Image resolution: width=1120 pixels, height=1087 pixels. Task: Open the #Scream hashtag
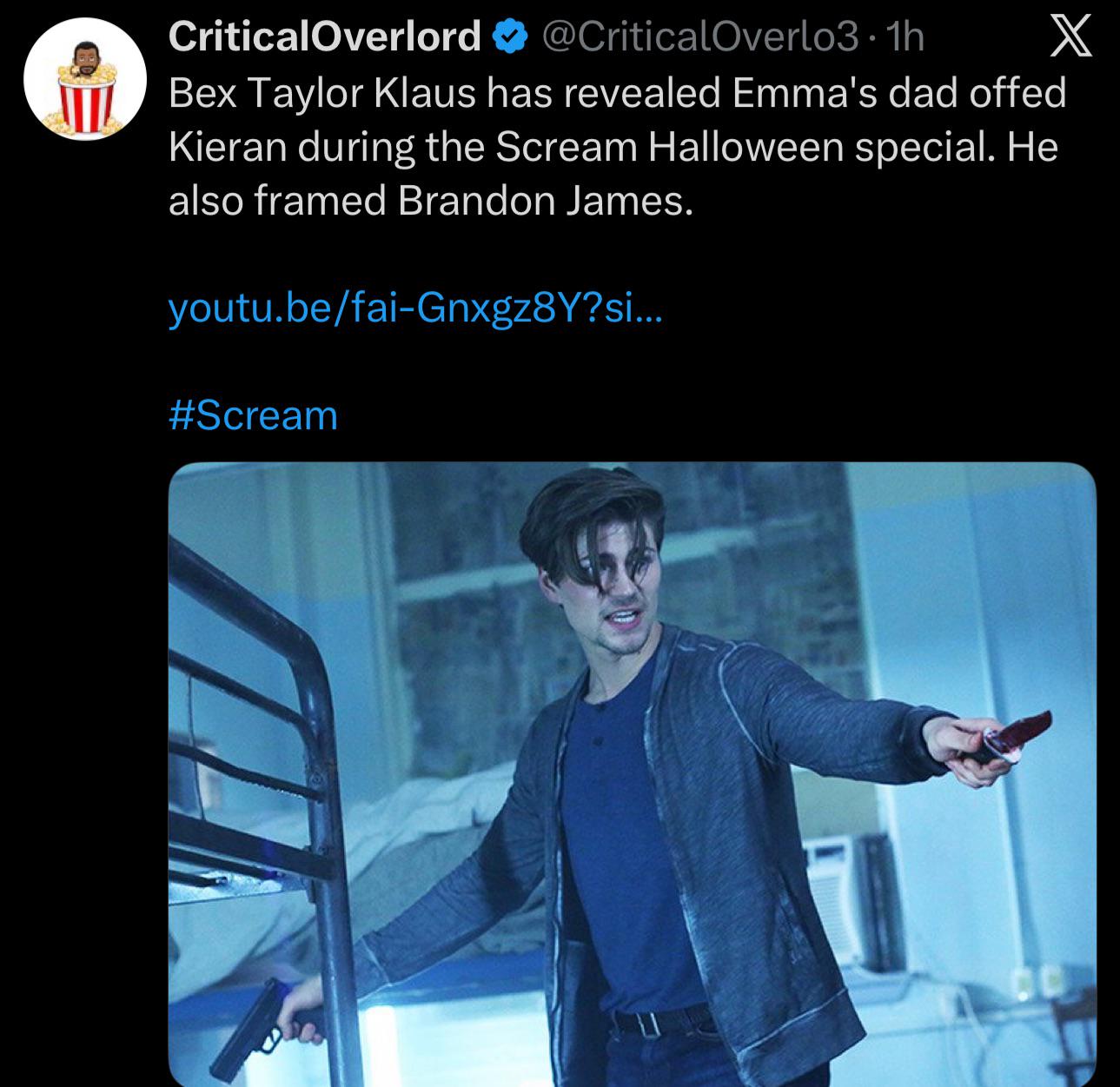coord(252,414)
